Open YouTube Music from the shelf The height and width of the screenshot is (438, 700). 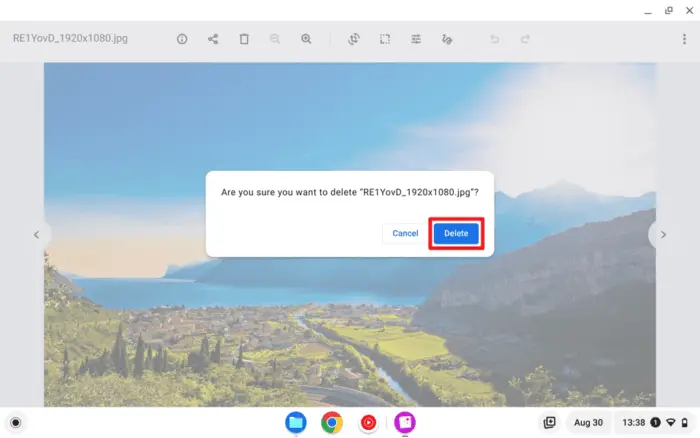point(368,422)
